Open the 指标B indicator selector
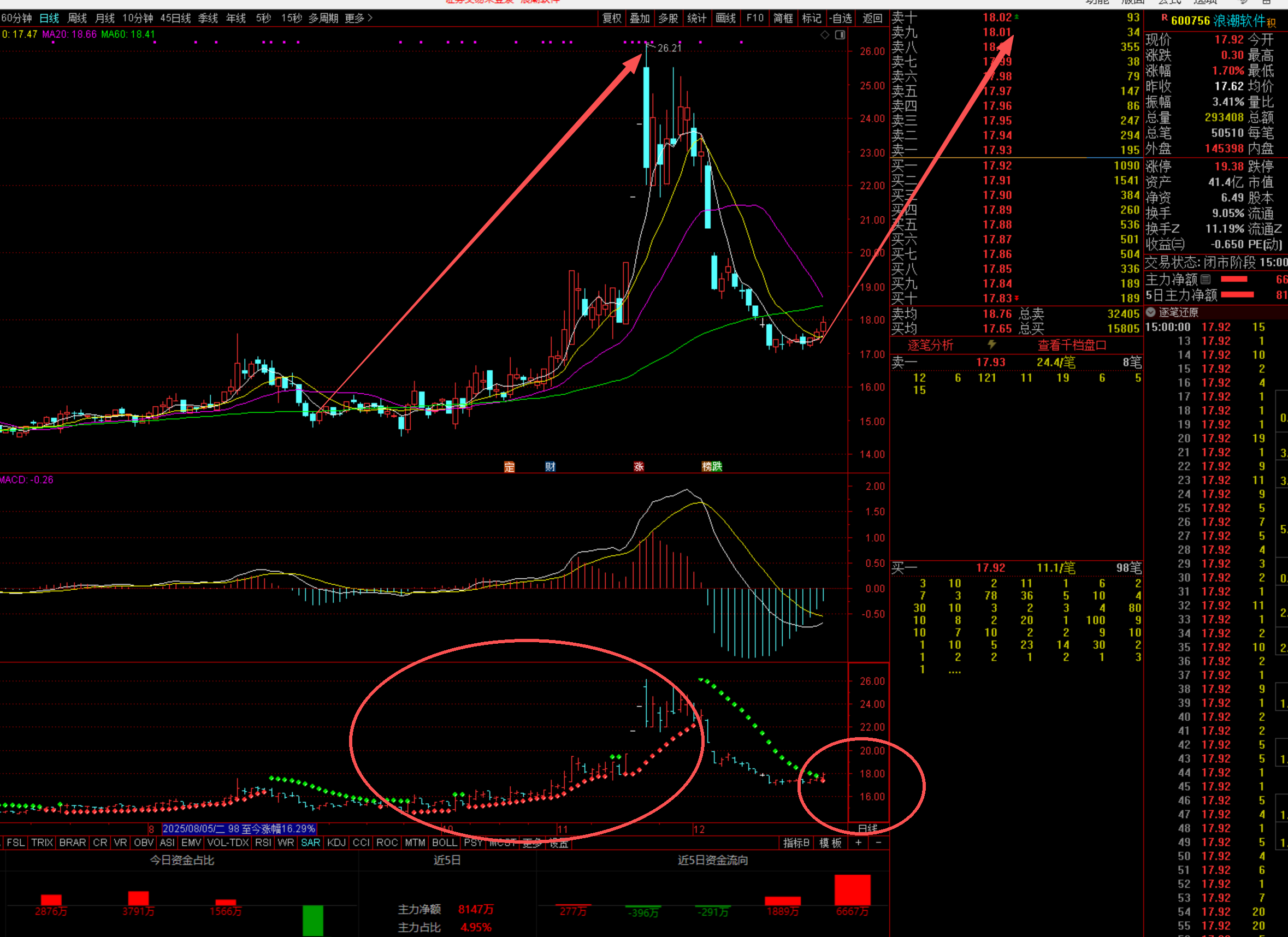 (x=796, y=843)
